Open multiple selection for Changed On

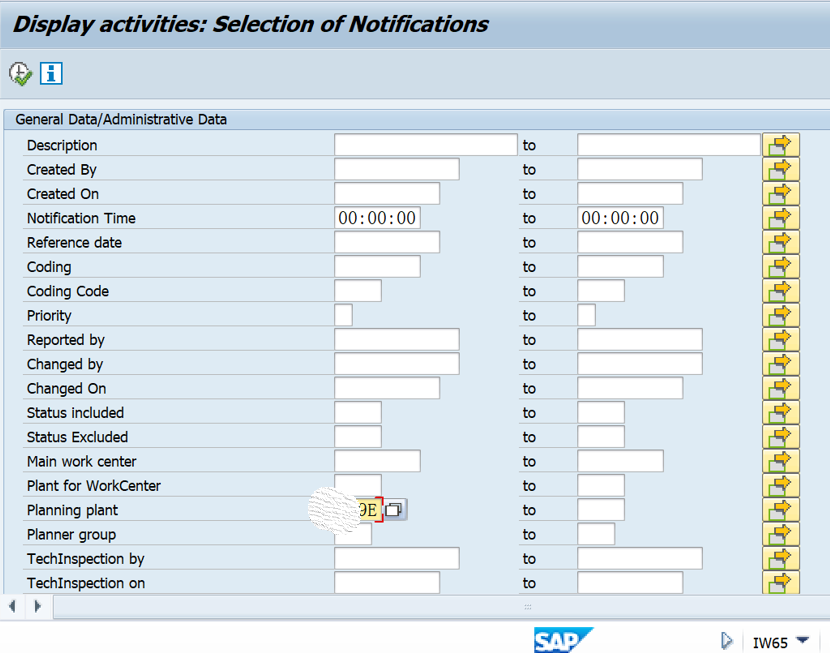click(780, 388)
